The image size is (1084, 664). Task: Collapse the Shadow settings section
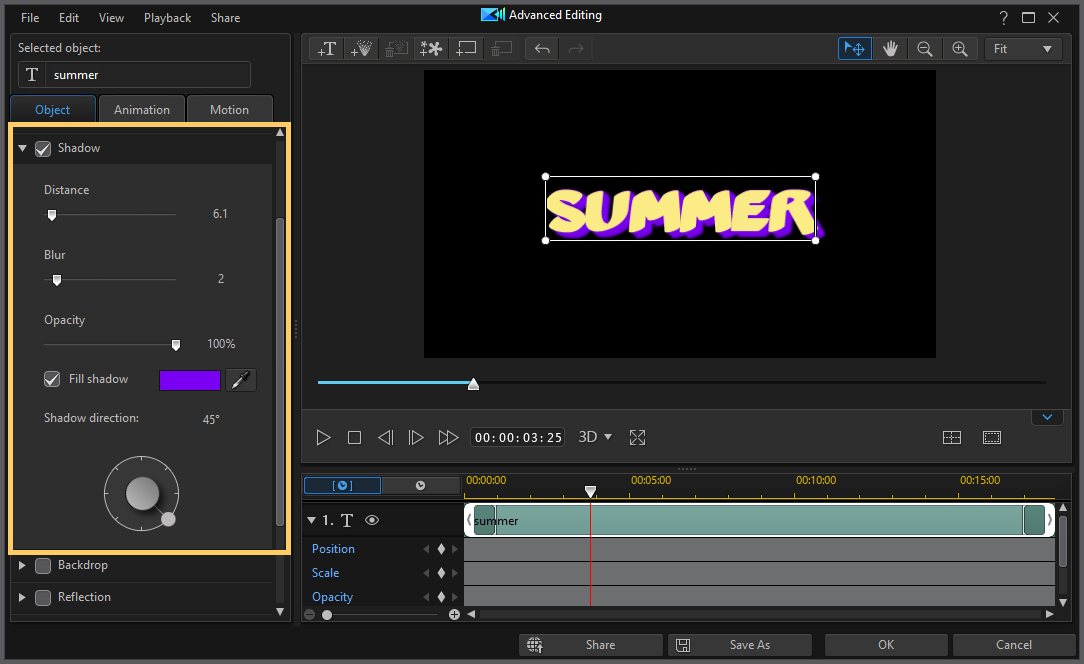[22, 147]
